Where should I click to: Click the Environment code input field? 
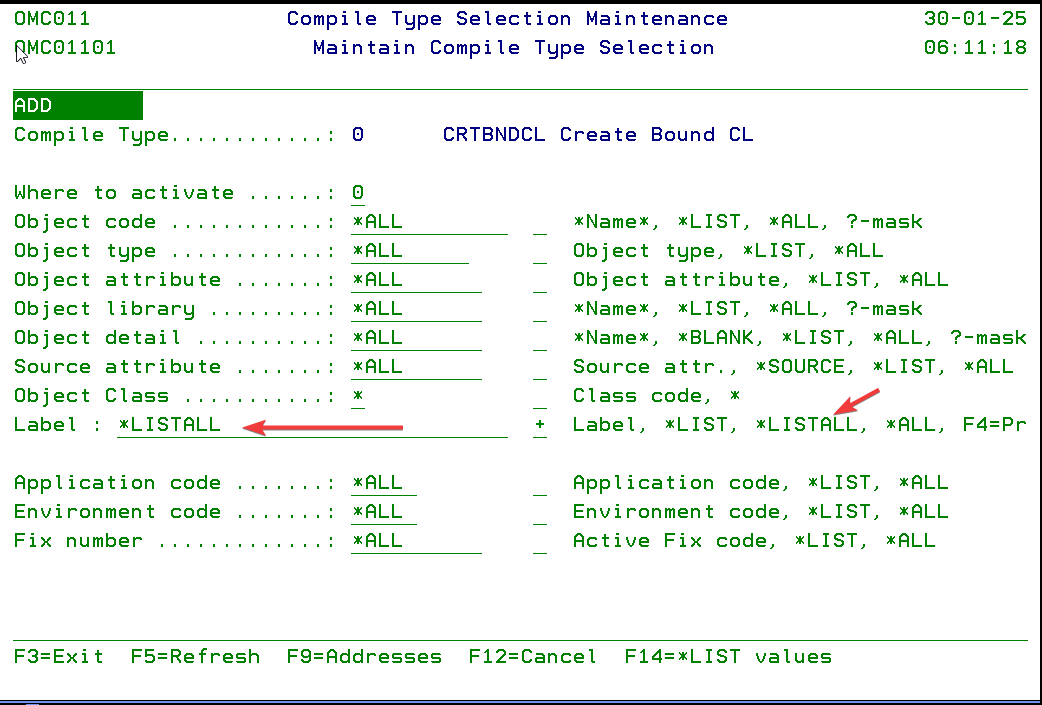[384, 512]
